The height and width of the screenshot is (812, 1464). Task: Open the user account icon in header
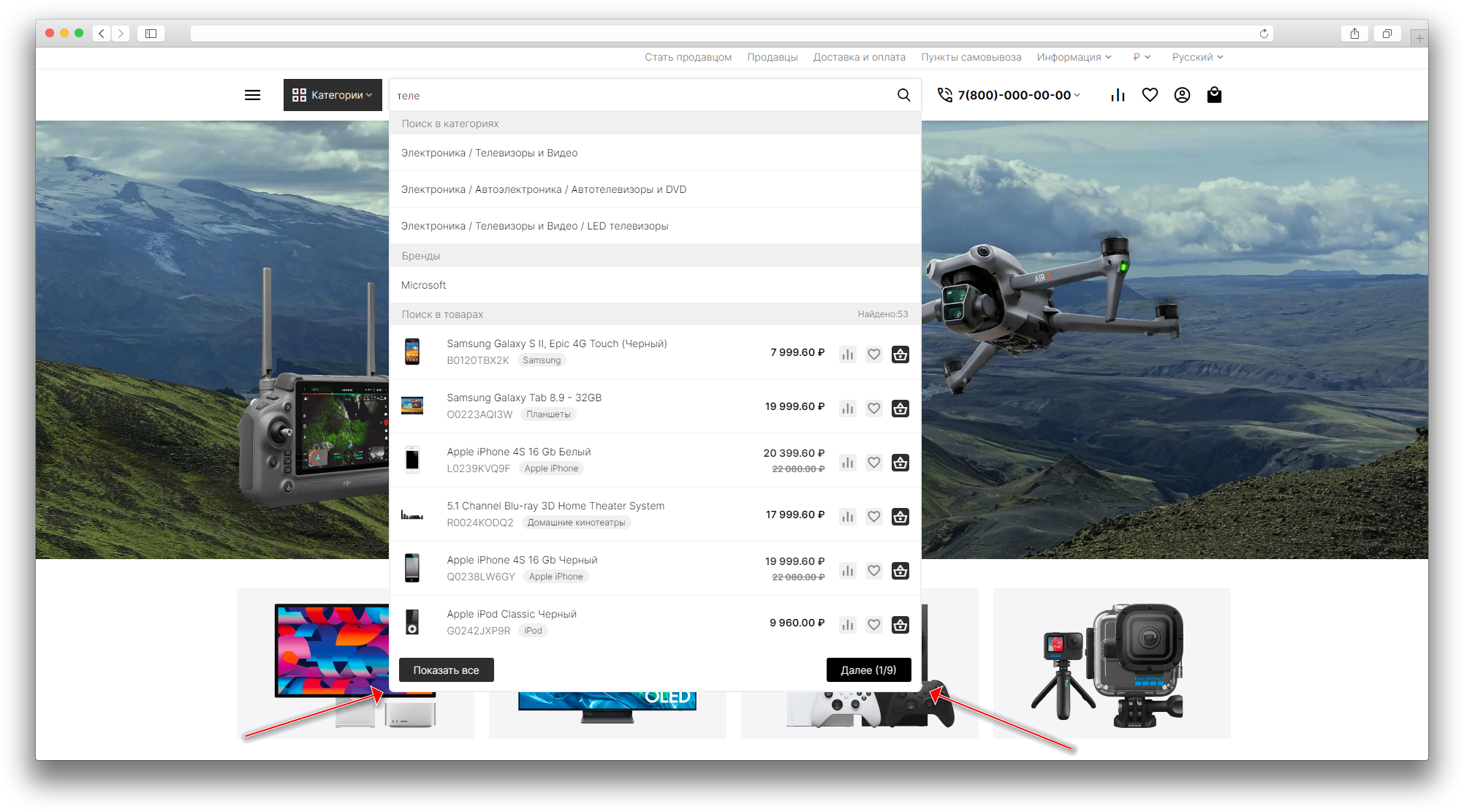[x=1182, y=95]
